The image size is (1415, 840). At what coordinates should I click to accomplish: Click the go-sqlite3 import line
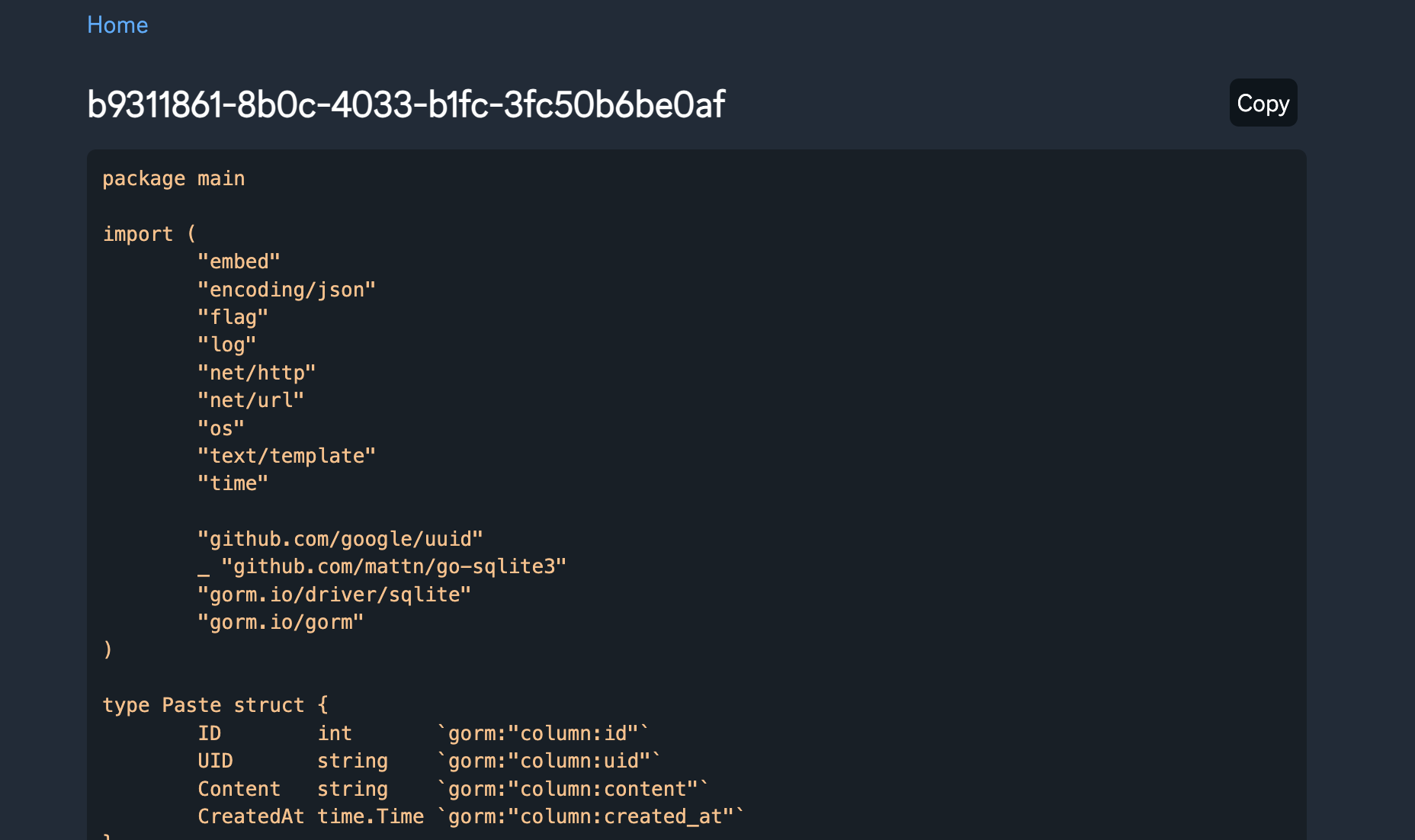click(x=382, y=566)
